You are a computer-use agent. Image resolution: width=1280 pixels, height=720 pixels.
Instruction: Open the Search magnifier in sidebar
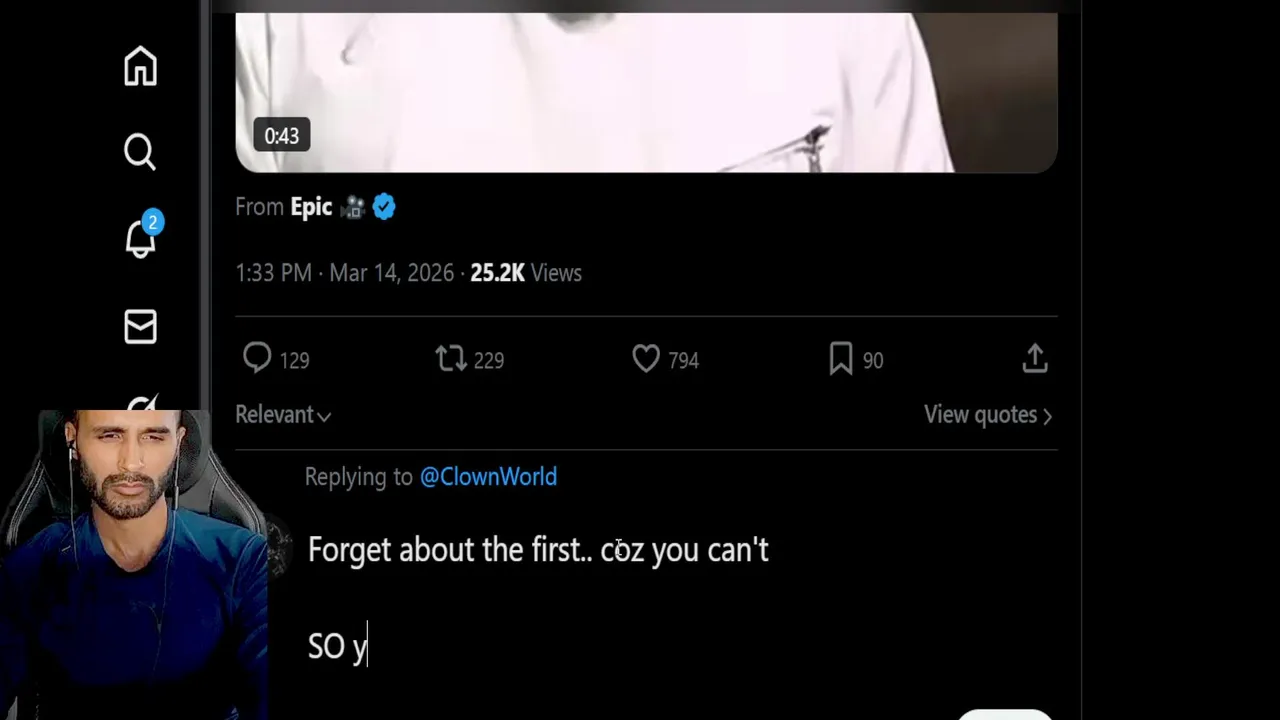coord(140,152)
